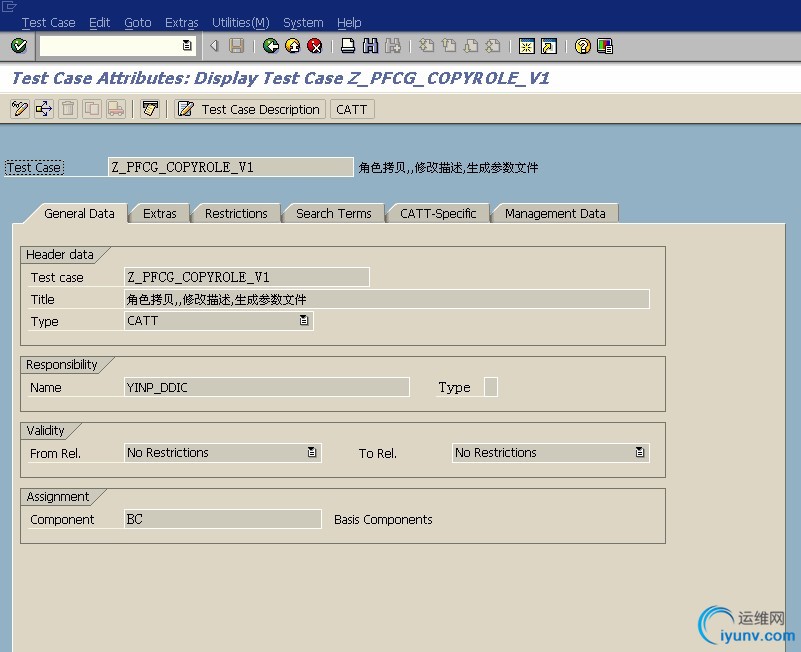801x652 pixels.
Task: Click the Find binoculars icon
Action: (370, 46)
